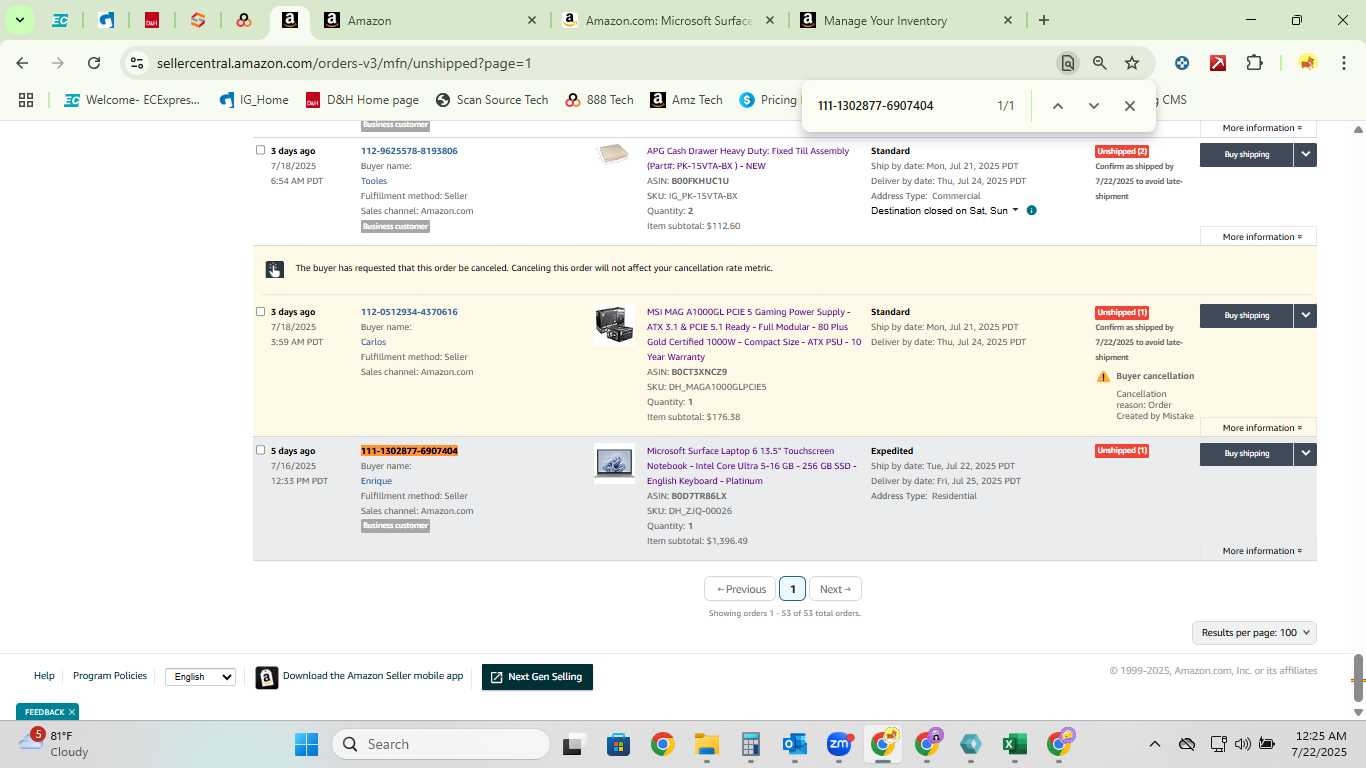Close the find-in-page bar
Screen dimensions: 1366x768
click(1130, 106)
